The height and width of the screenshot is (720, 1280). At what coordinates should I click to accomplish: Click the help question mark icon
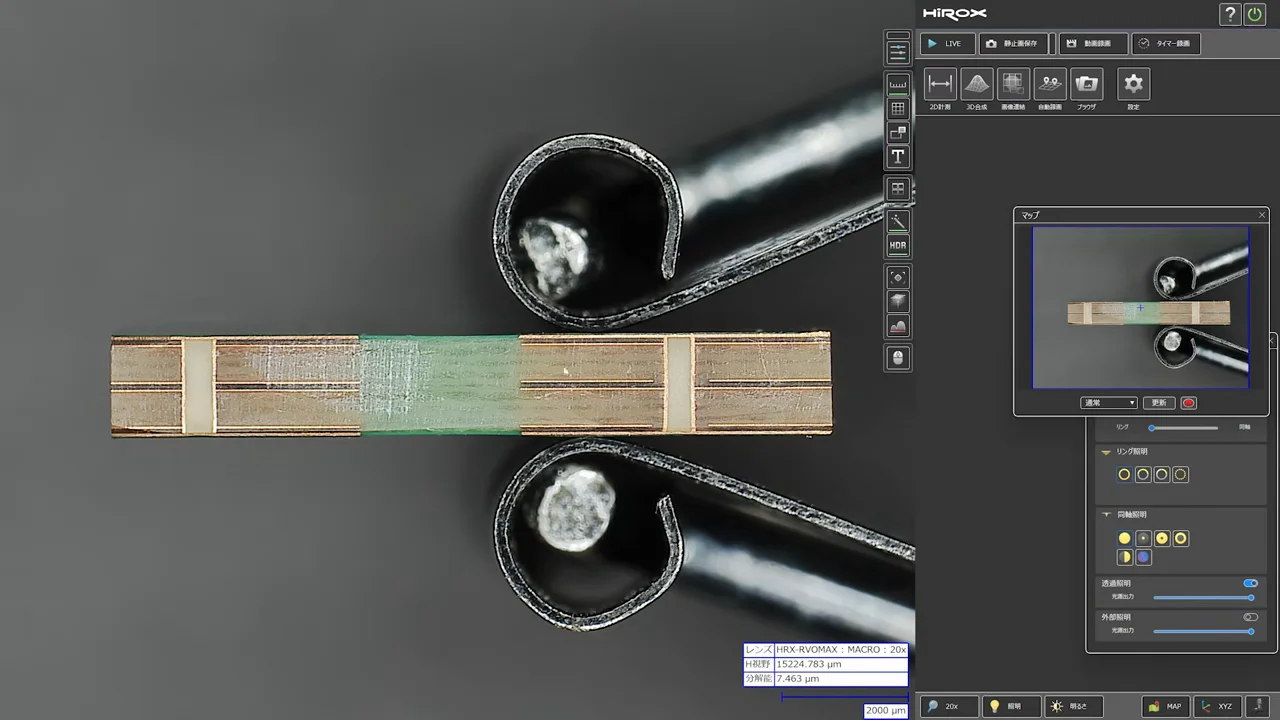pyautogui.click(x=1230, y=14)
